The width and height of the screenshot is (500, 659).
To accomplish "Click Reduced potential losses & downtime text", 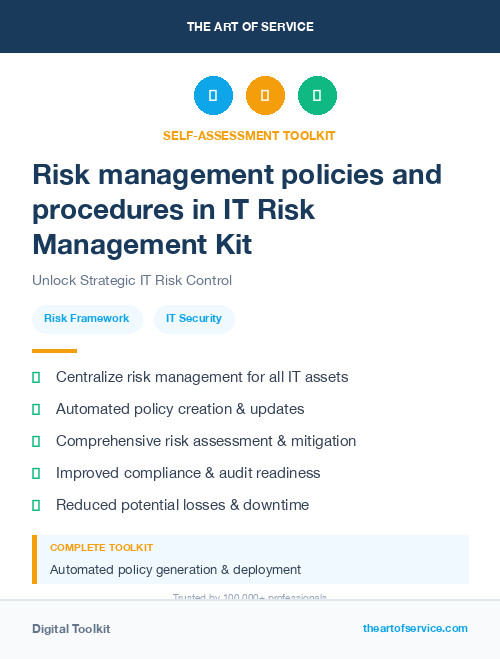I will click(x=182, y=505).
